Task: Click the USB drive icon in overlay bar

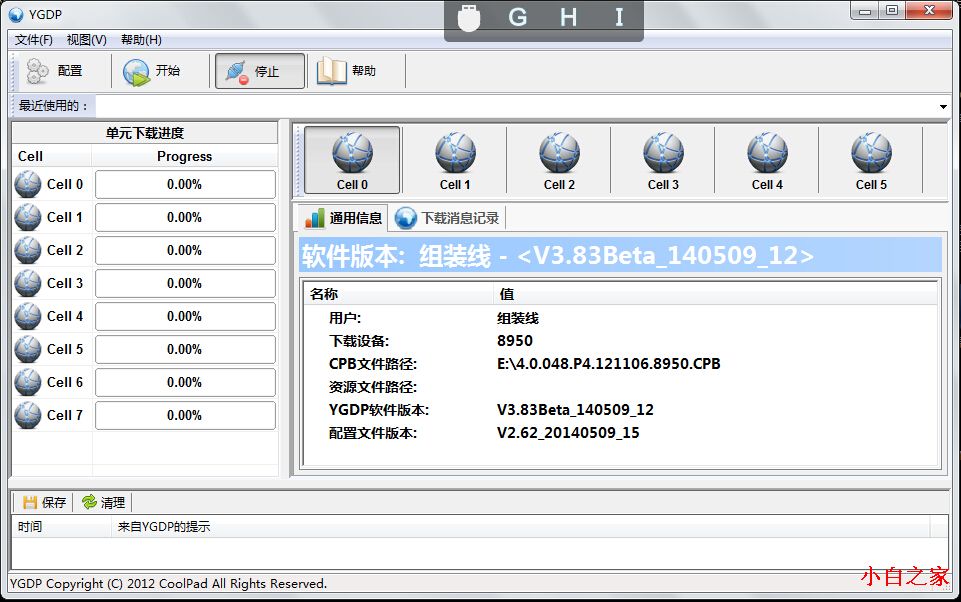Action: click(469, 17)
